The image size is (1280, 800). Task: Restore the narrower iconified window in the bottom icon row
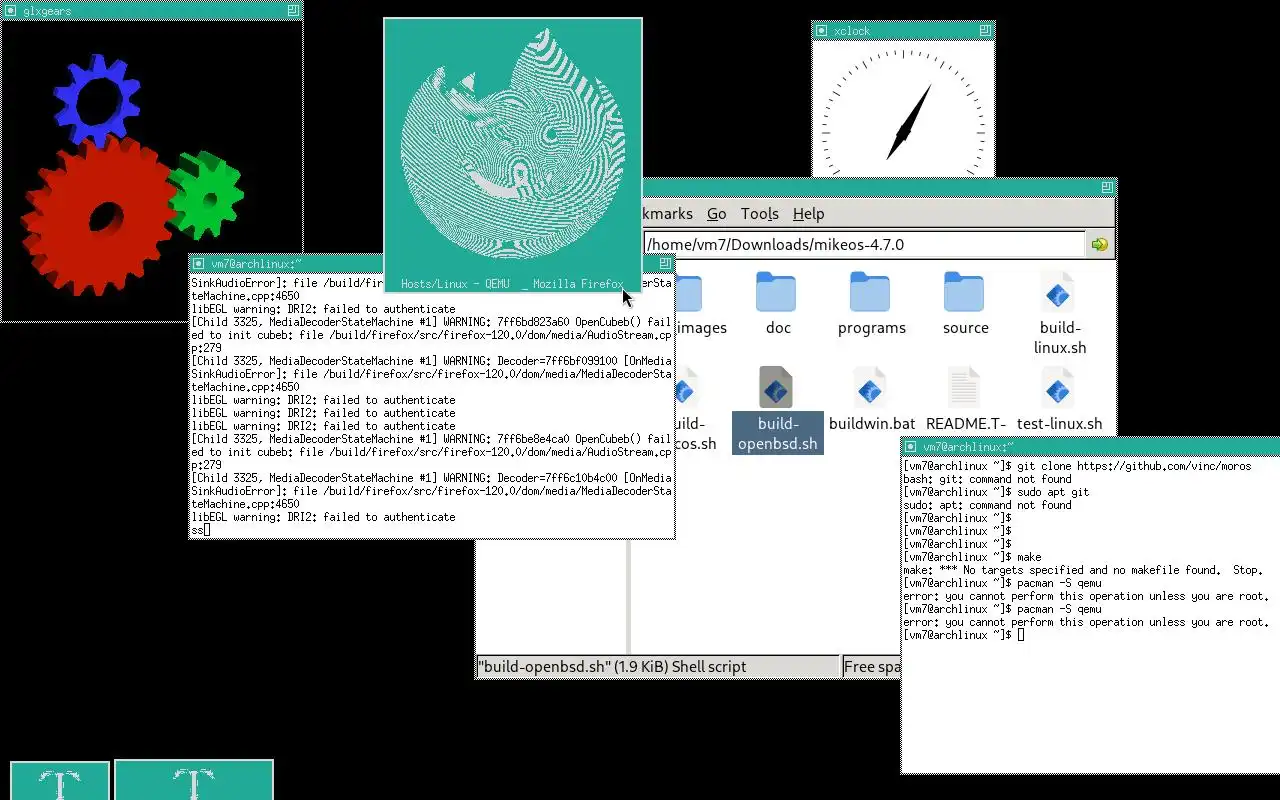tap(60, 780)
